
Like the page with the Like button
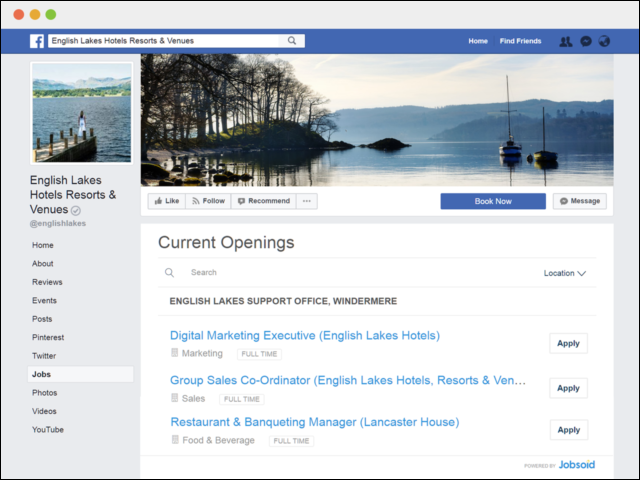pos(166,201)
